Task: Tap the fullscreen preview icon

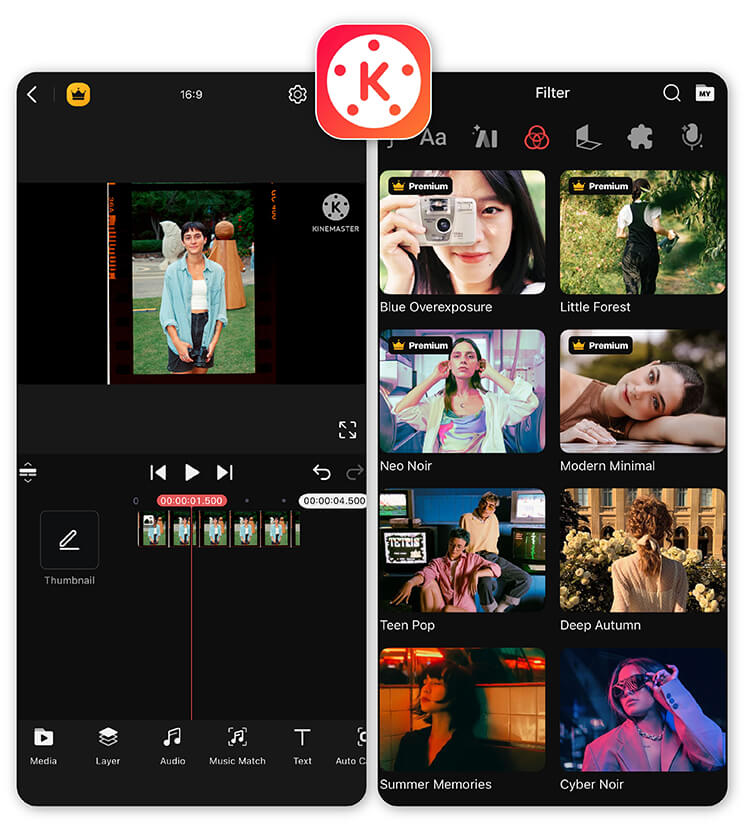Action: pos(347,430)
